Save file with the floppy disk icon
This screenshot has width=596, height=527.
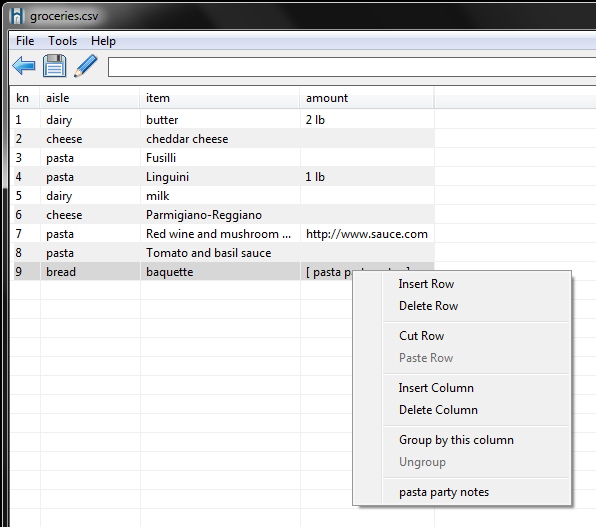tap(54, 66)
